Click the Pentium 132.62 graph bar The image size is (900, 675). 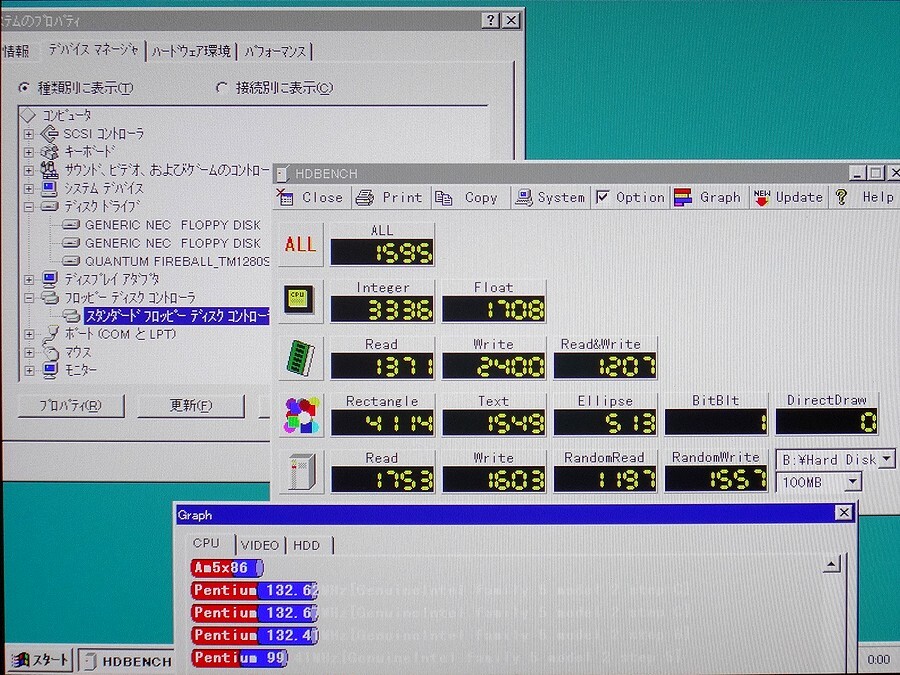pos(254,590)
